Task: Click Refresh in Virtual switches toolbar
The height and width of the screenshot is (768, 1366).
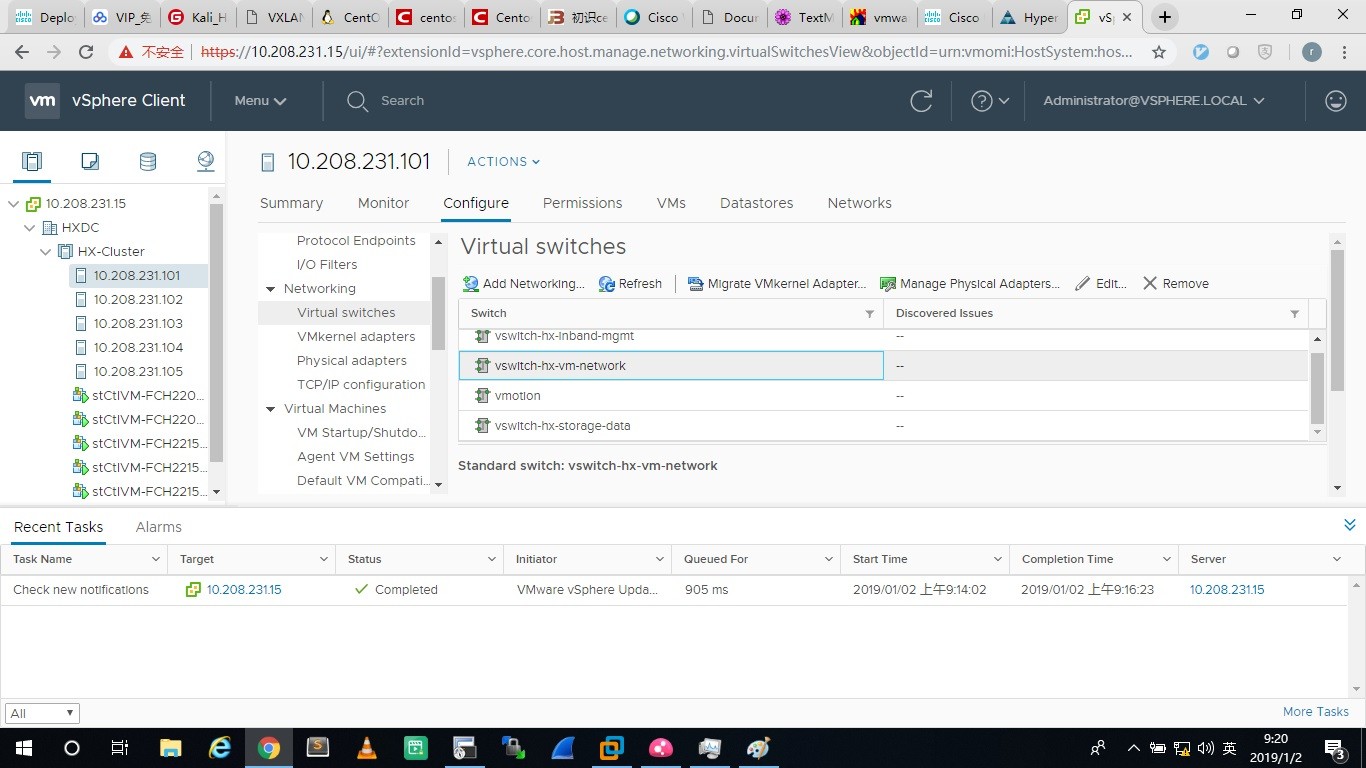Action: [x=630, y=284]
